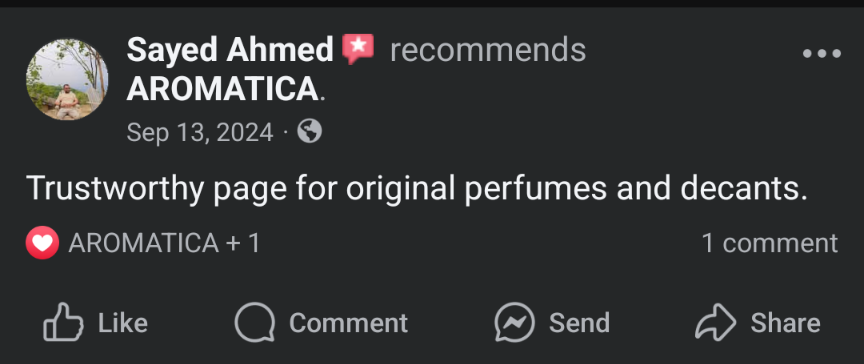Click the red recommendation star badge
The width and height of the screenshot is (864, 364).
[x=358, y=49]
